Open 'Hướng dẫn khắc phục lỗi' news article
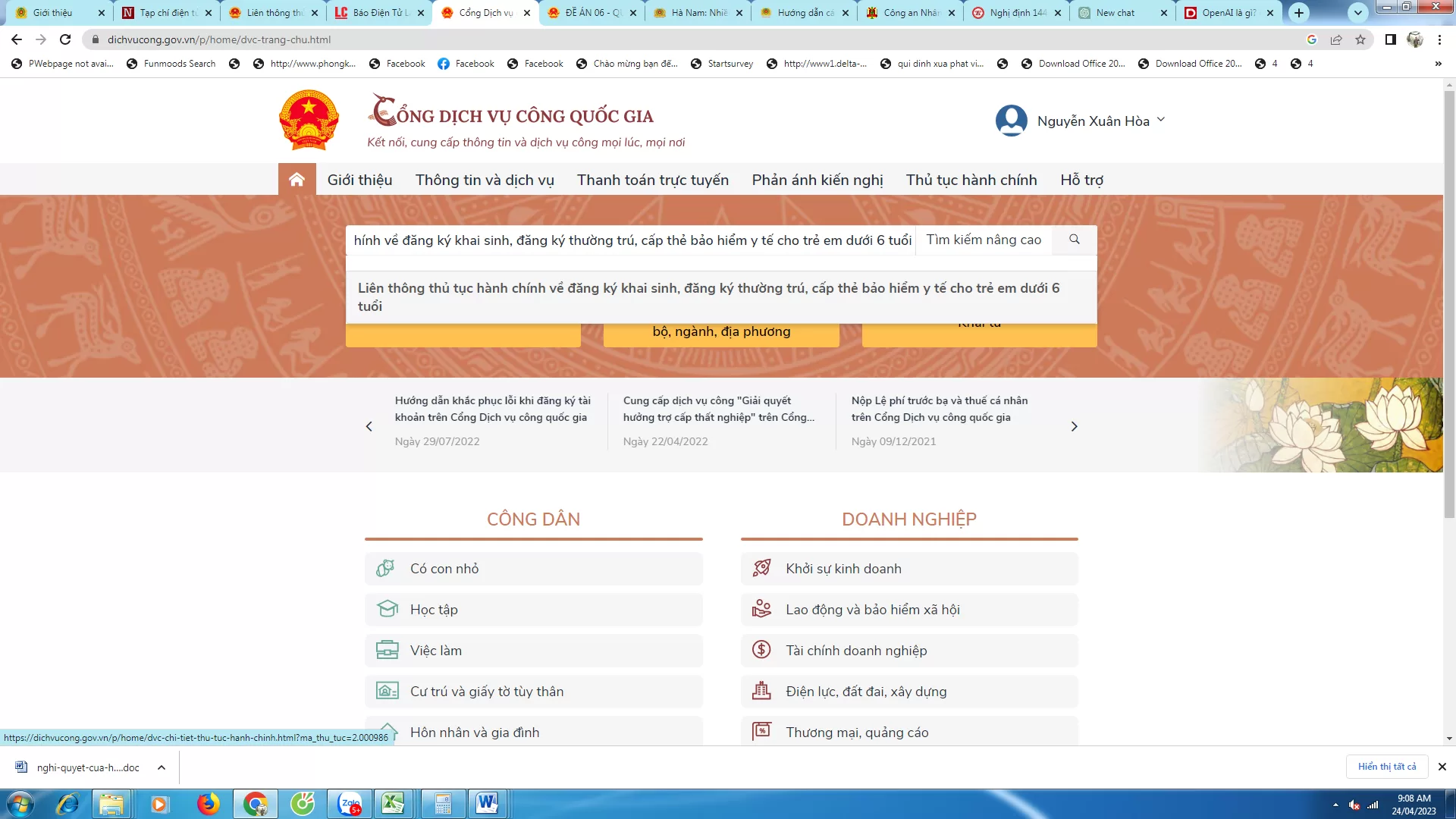This screenshot has height=819, width=1456. pos(493,409)
